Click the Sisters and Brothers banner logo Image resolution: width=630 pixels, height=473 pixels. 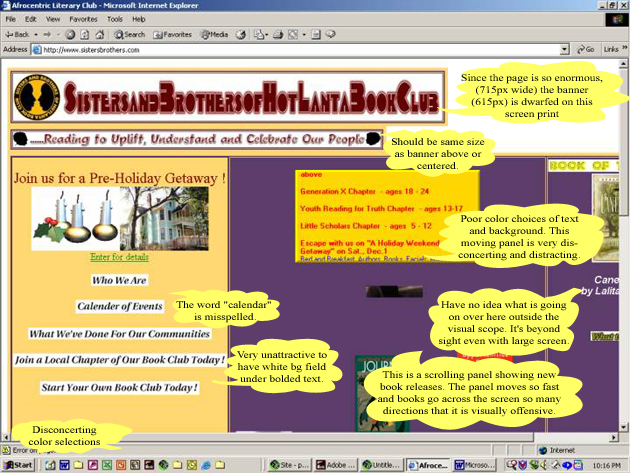pos(37,97)
